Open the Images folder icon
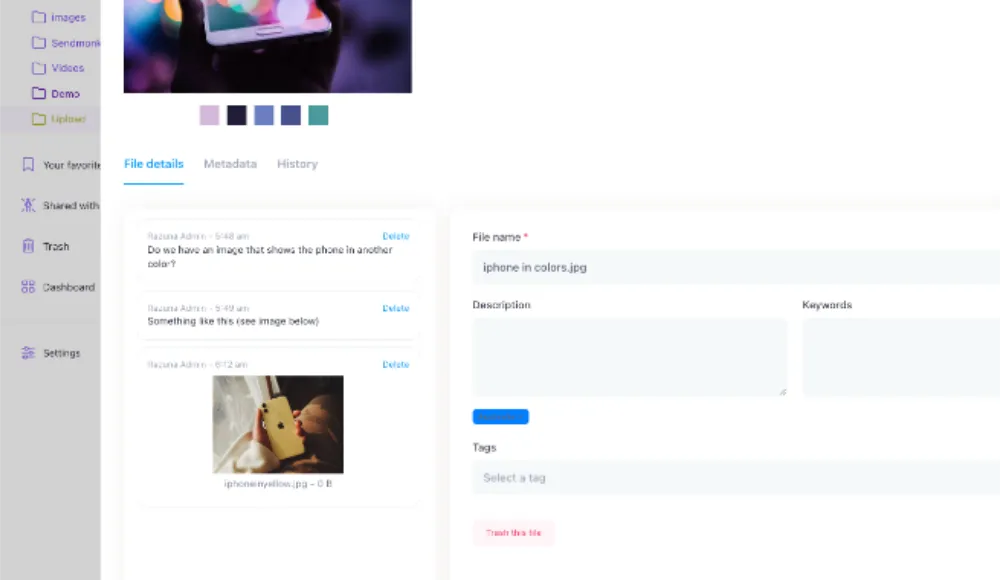Viewport: 1000px width, 580px height. [x=39, y=17]
